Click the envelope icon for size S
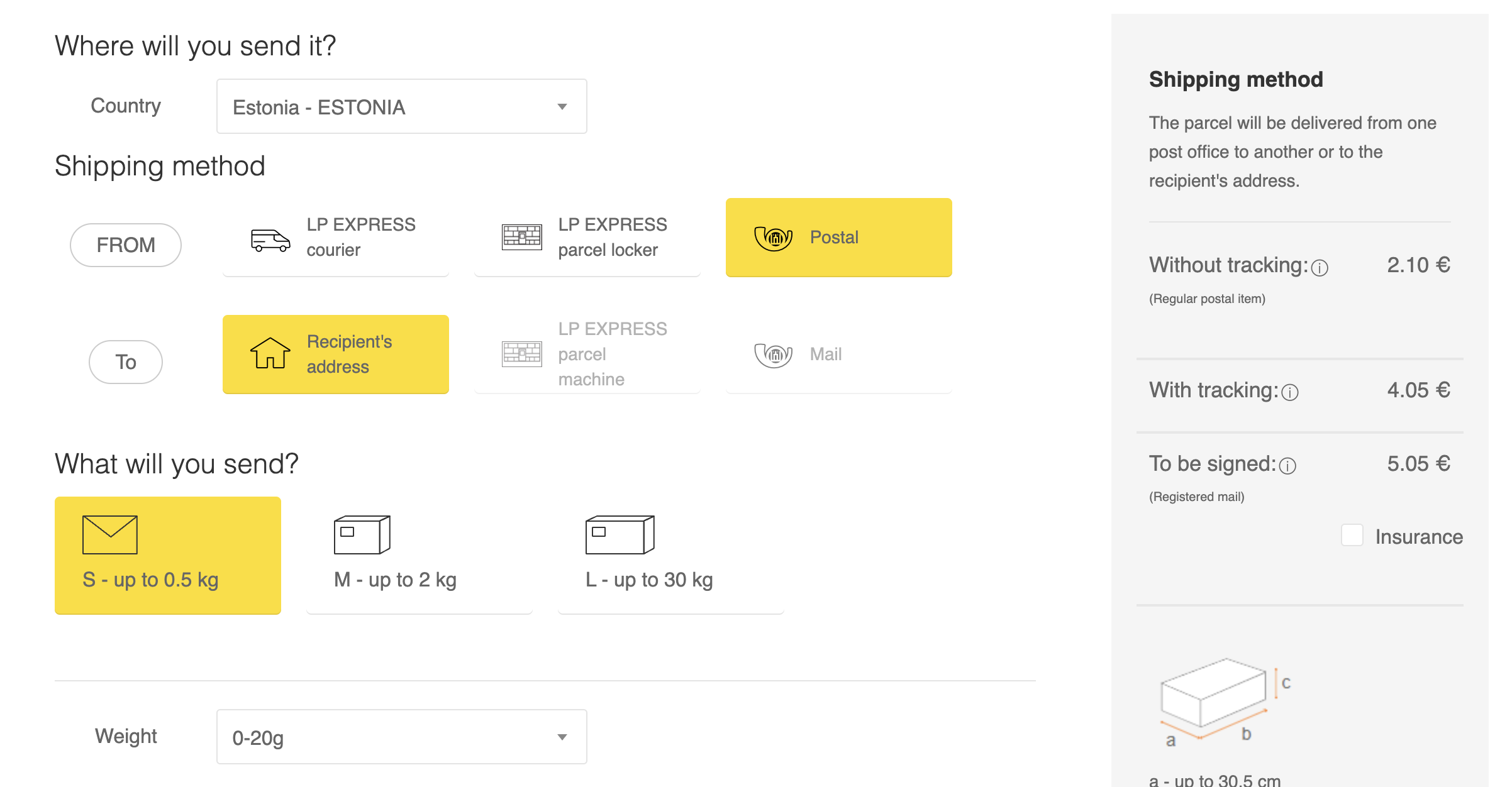This screenshot has width=1512, height=787. click(110, 535)
